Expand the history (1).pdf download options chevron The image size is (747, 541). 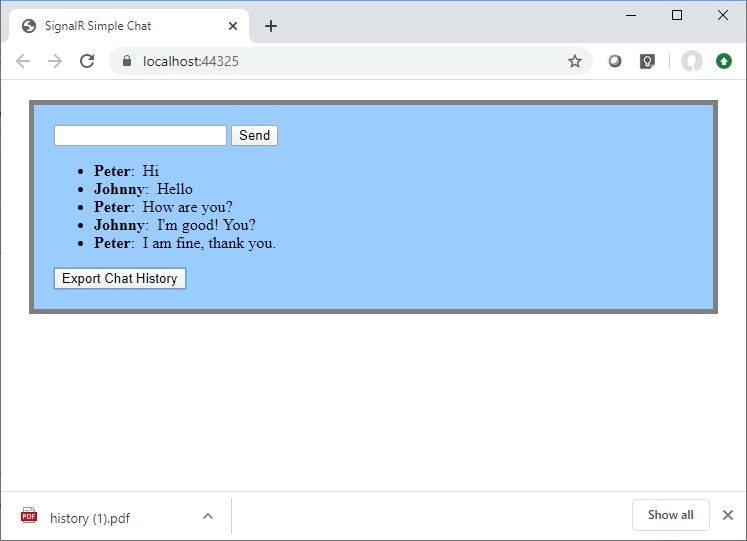[x=208, y=516]
